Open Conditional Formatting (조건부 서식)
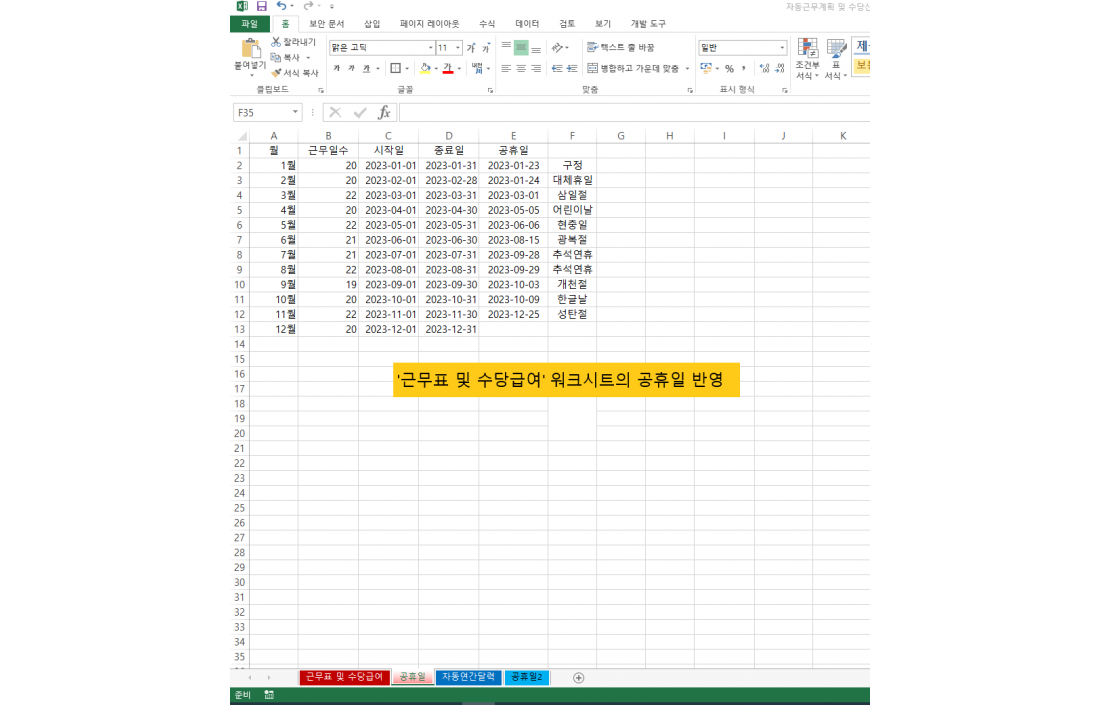 (807, 60)
